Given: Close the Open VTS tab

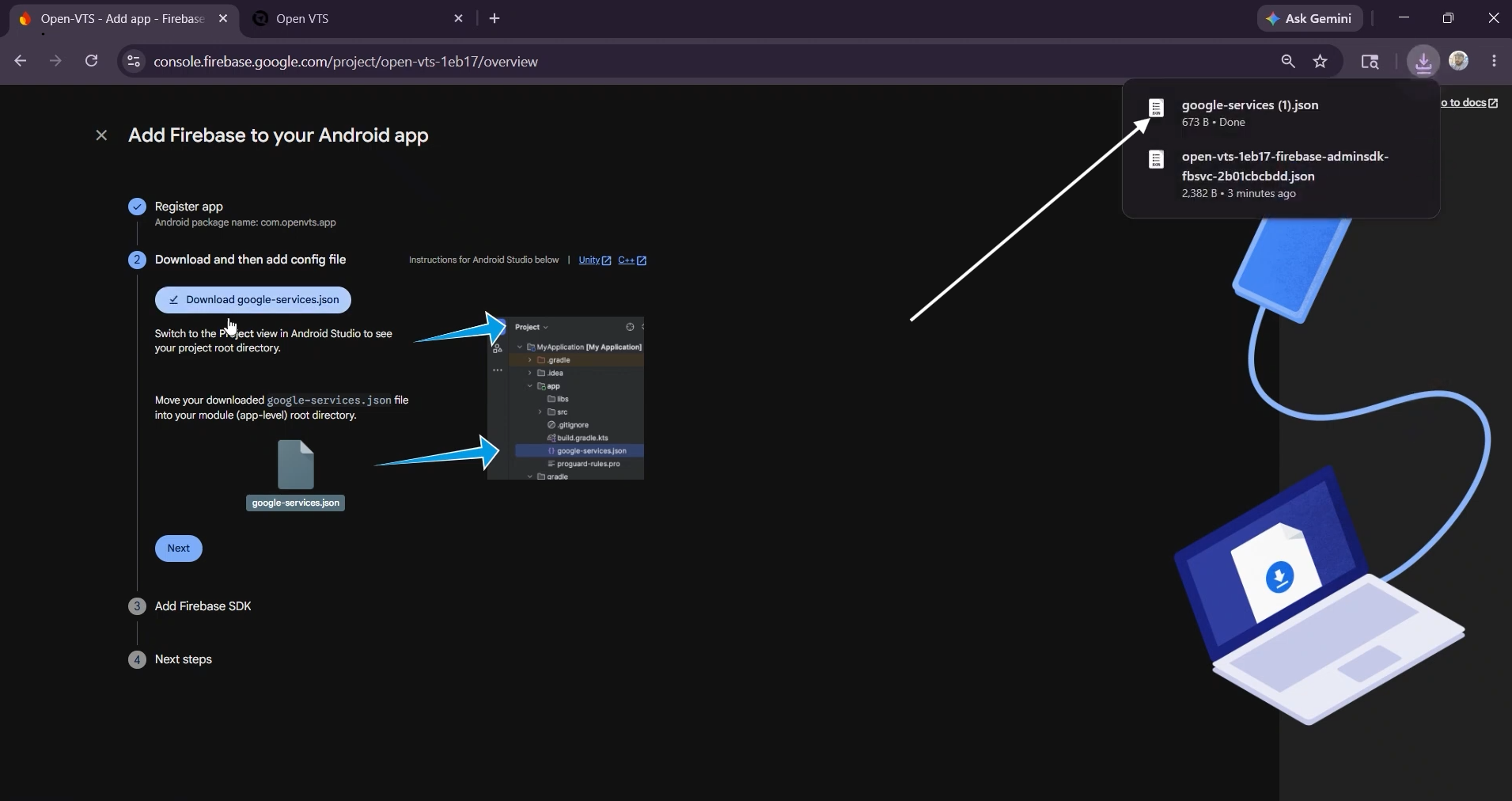Looking at the screenshot, I should (459, 19).
